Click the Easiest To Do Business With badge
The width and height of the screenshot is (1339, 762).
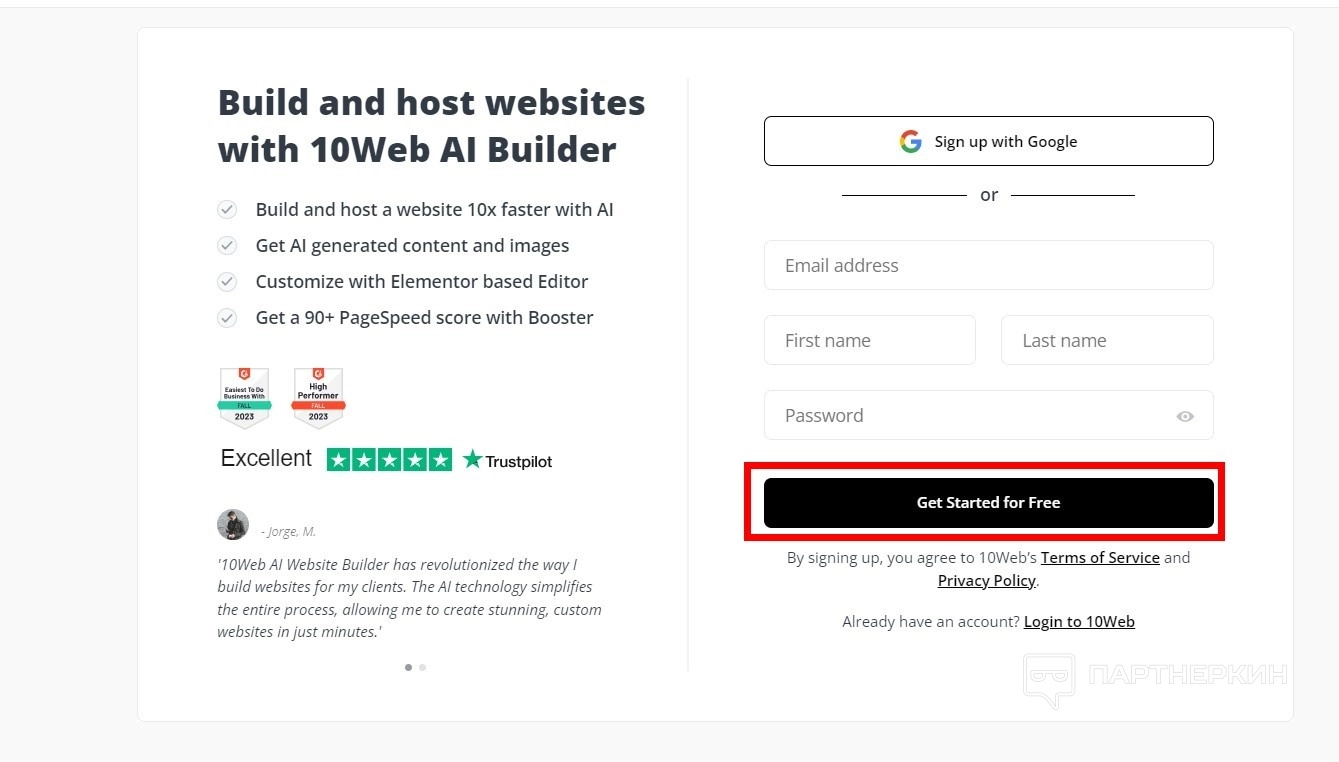[244, 398]
